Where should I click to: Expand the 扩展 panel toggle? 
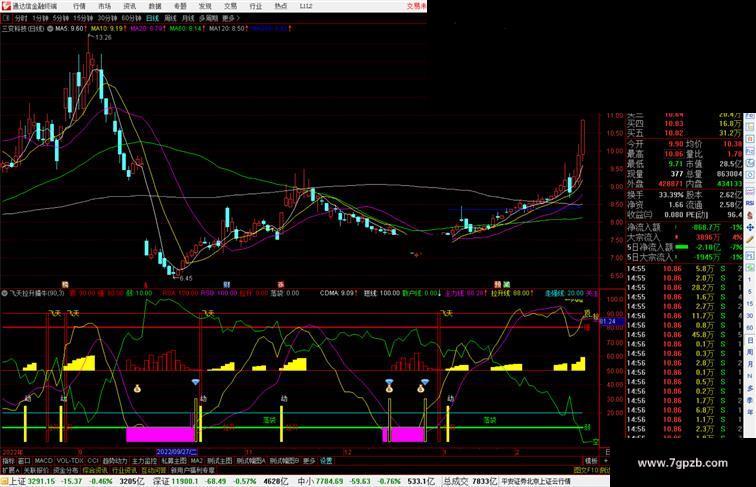tap(10, 470)
